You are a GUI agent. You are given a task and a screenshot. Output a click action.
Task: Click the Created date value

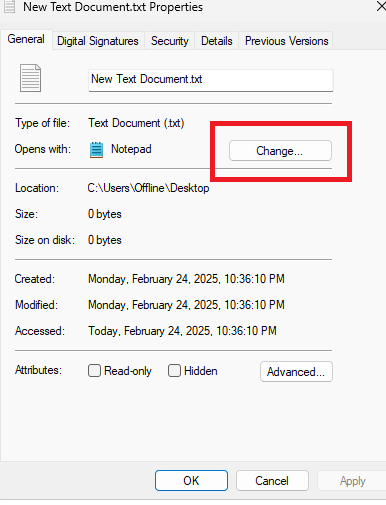(186, 279)
